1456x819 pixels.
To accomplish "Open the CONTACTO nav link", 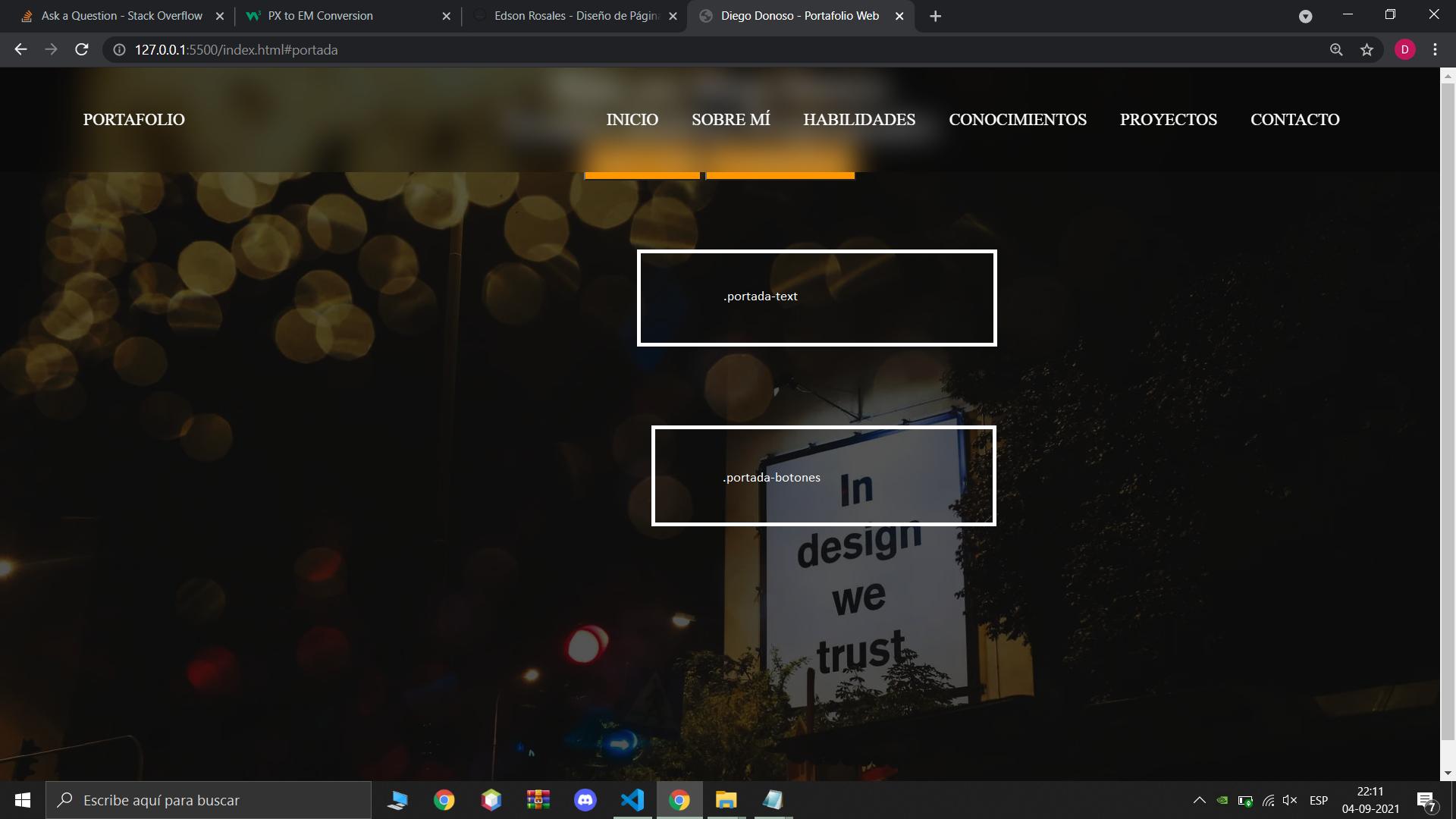I will (x=1294, y=120).
